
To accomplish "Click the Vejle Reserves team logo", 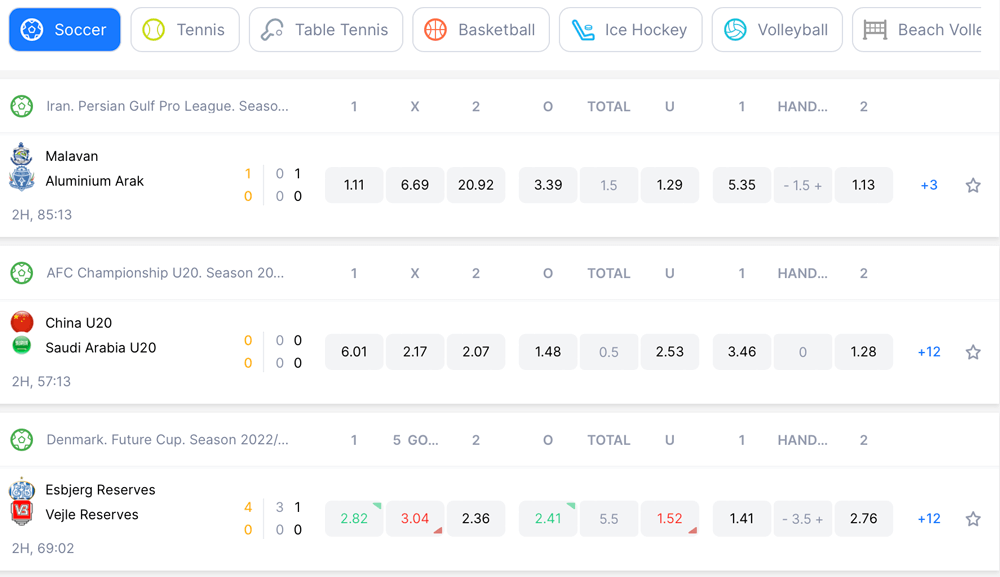I will pyautogui.click(x=22, y=514).
